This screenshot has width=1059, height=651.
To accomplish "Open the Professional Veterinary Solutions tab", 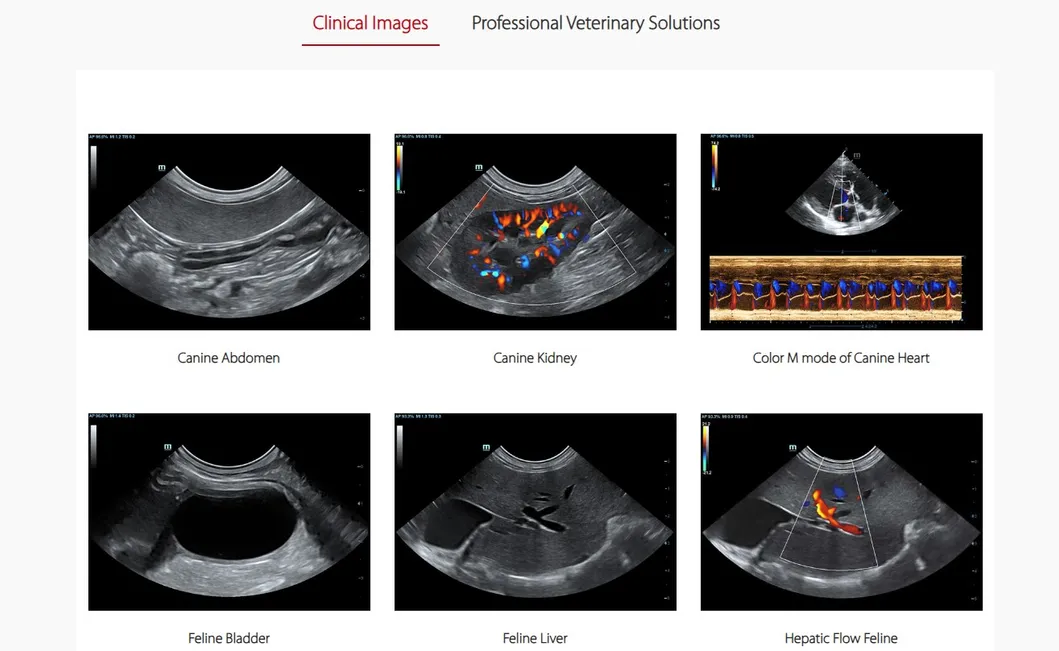I will point(595,22).
